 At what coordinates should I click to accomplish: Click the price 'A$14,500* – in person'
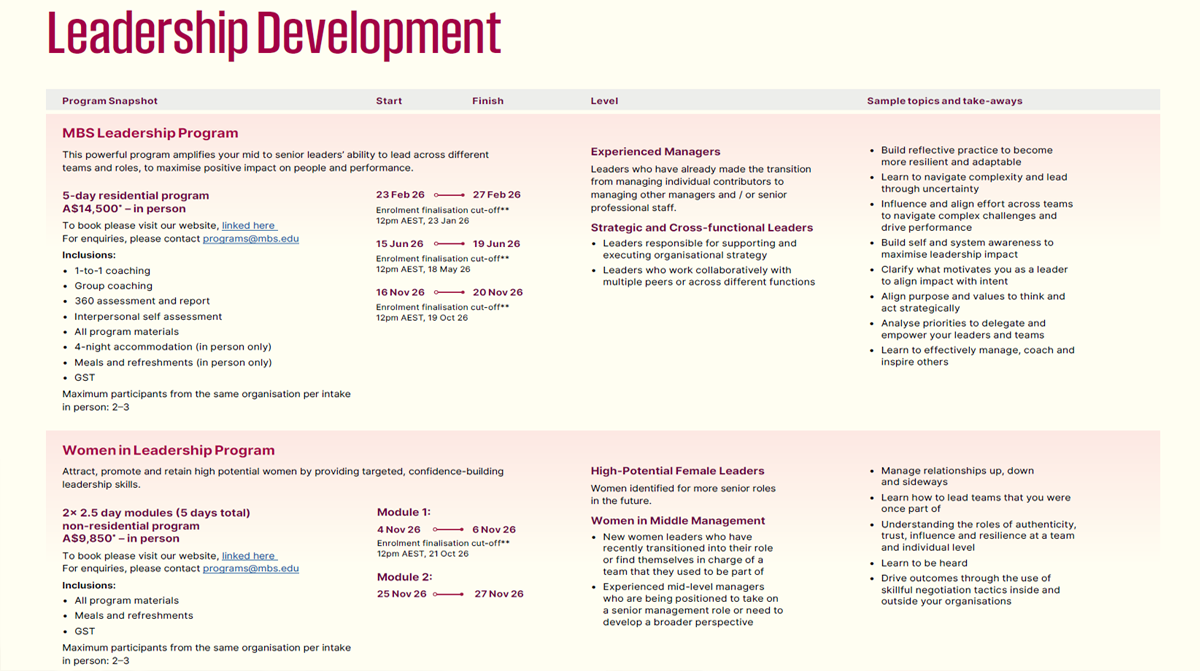(x=124, y=209)
